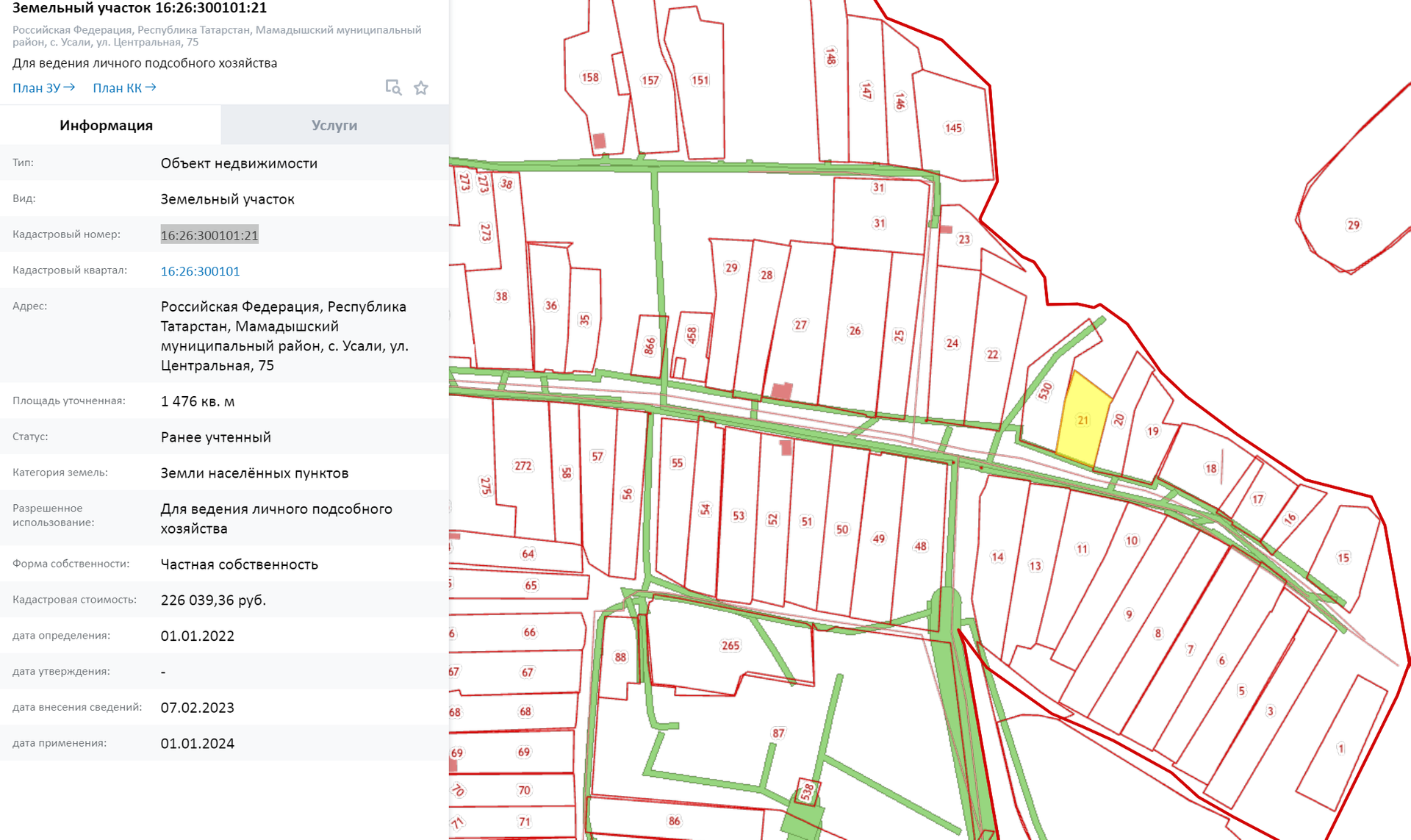The image size is (1411, 840).
Task: Click the zoom-to-object magnifier icon
Action: (x=393, y=88)
